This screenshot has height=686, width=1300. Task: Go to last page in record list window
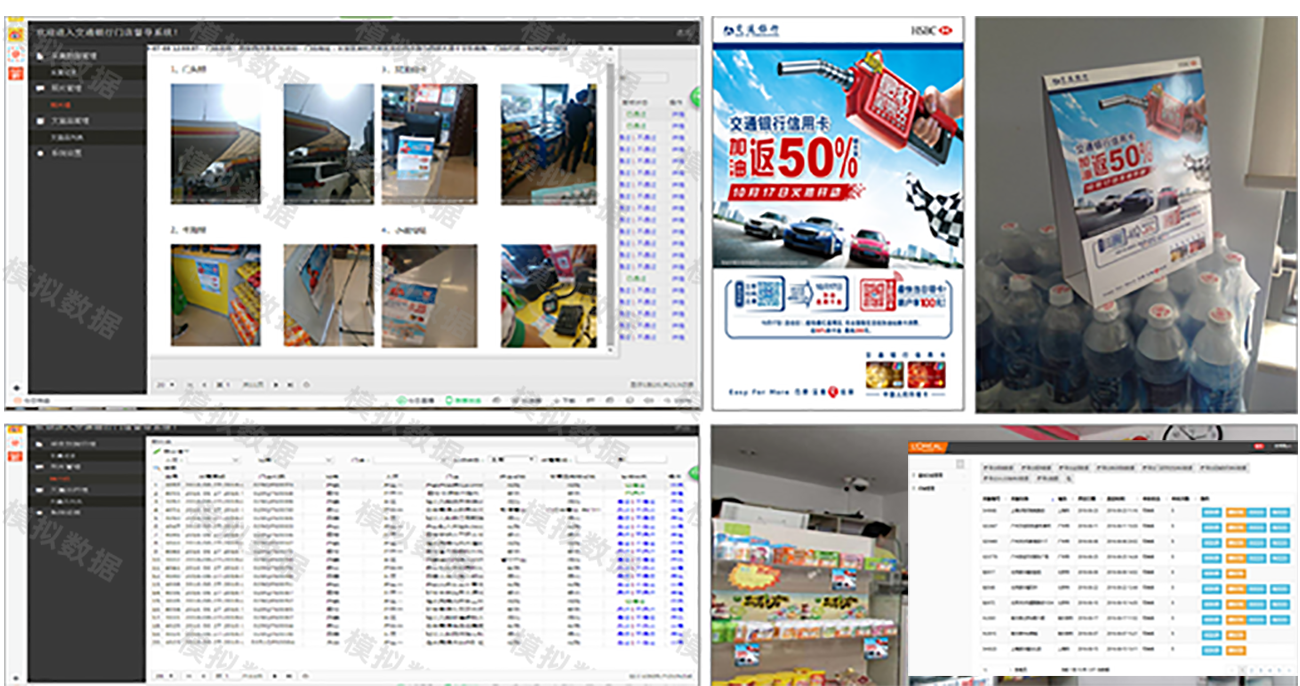coord(290,676)
